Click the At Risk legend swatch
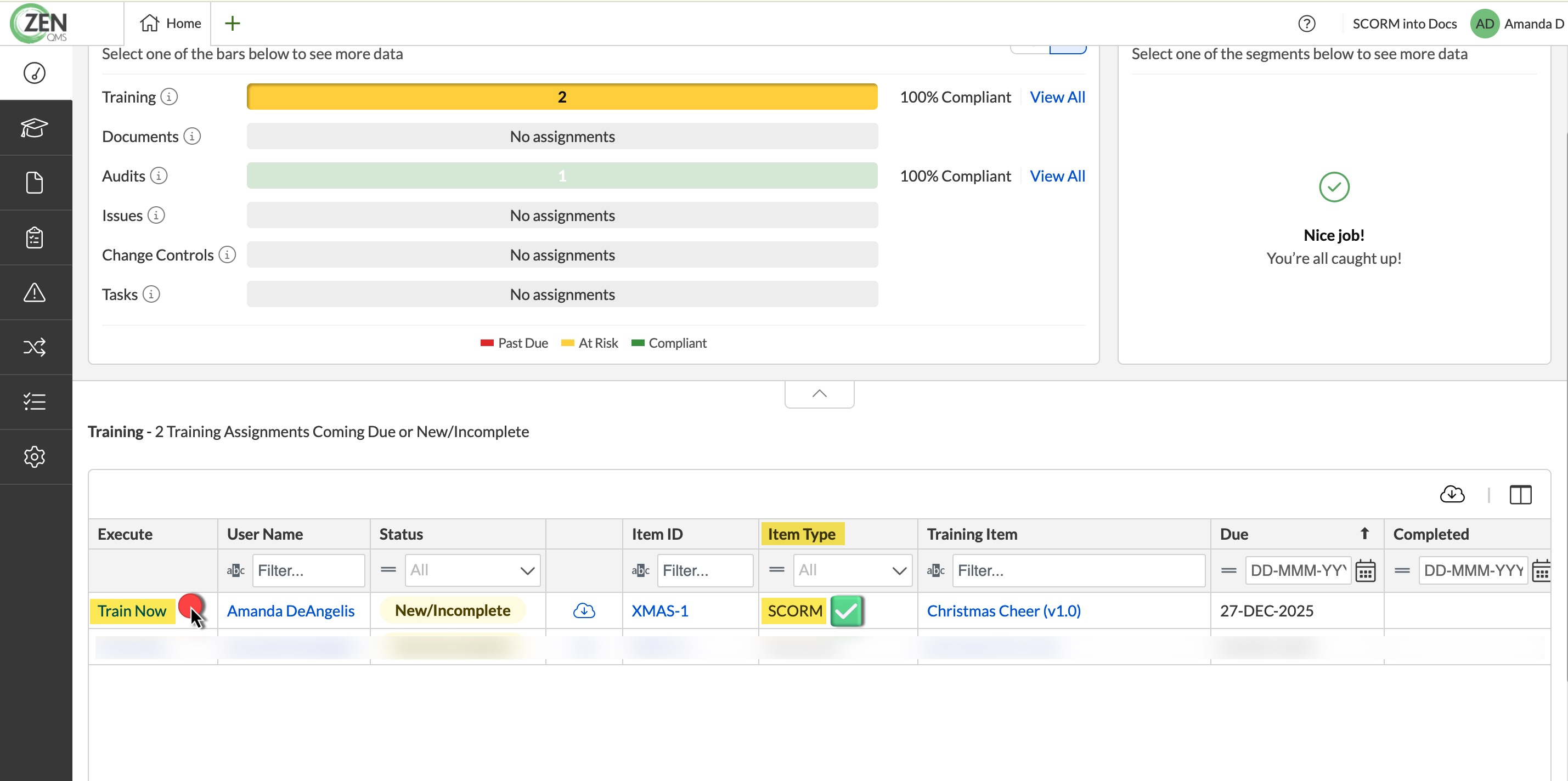1568x781 pixels. click(567, 343)
